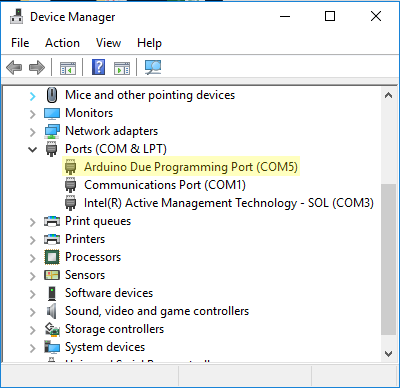Click the Forward arrow toolbar icon
This screenshot has height=388, width=400.
(x=37, y=68)
